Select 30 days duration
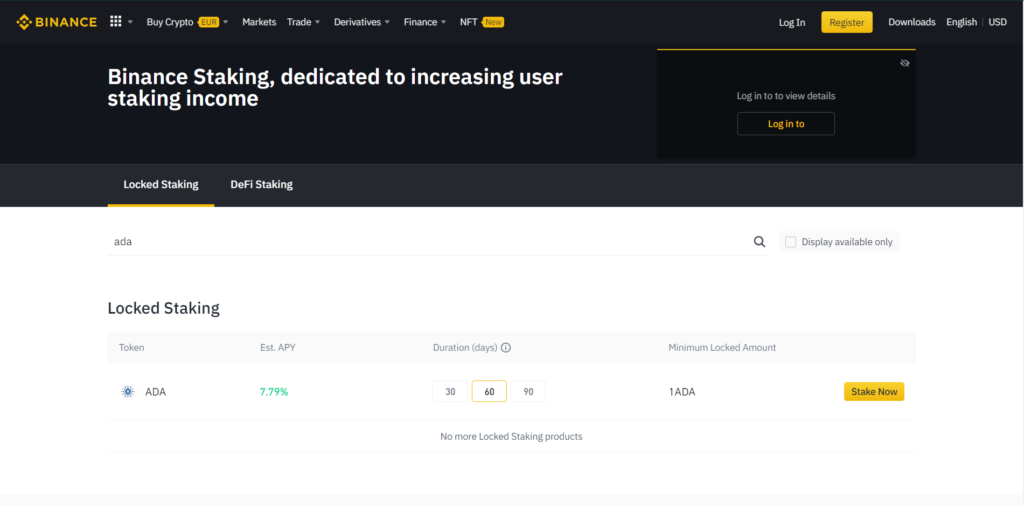 point(450,392)
